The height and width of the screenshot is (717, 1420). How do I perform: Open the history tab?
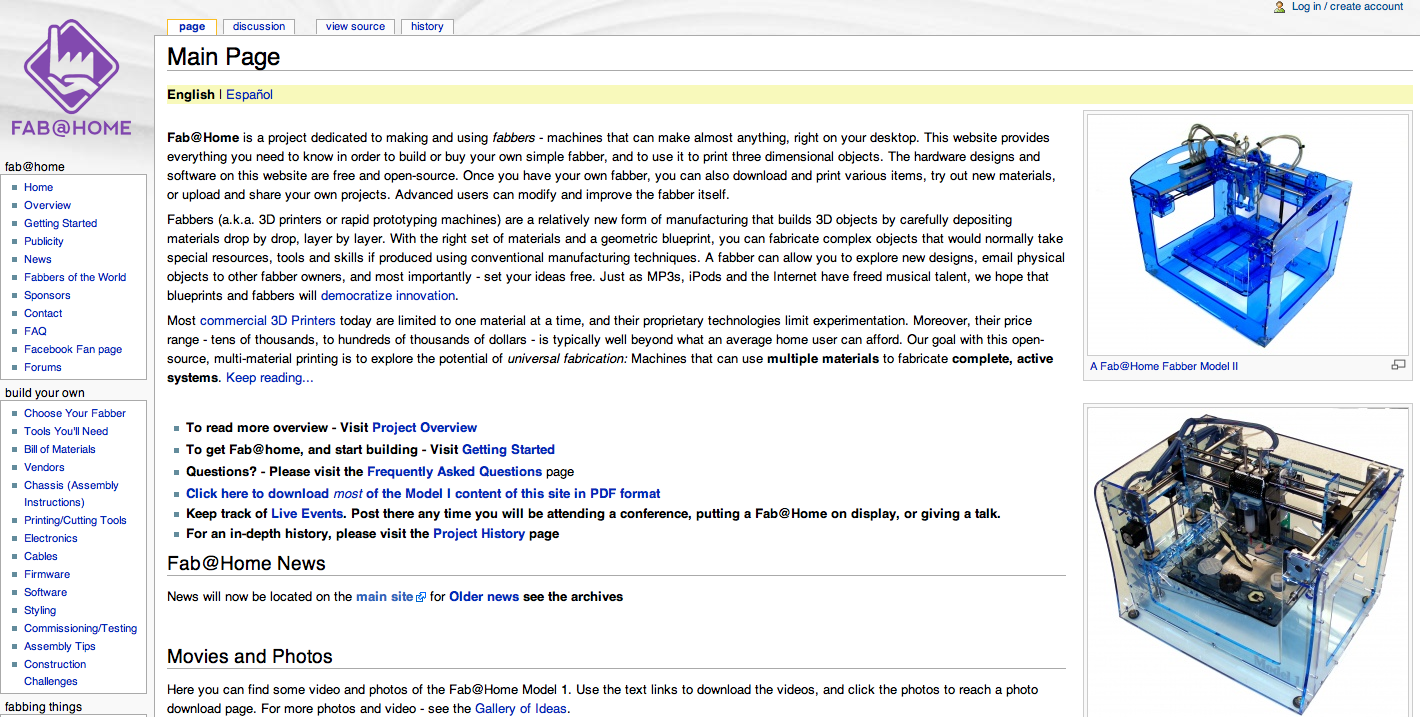pos(427,27)
